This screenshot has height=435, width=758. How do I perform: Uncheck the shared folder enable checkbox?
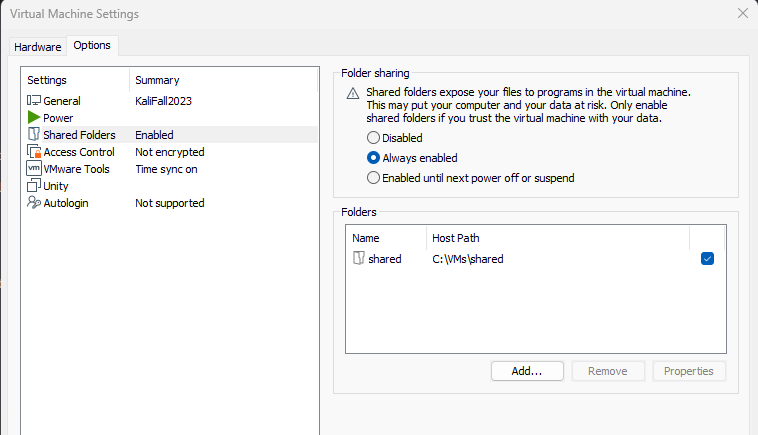click(707, 259)
